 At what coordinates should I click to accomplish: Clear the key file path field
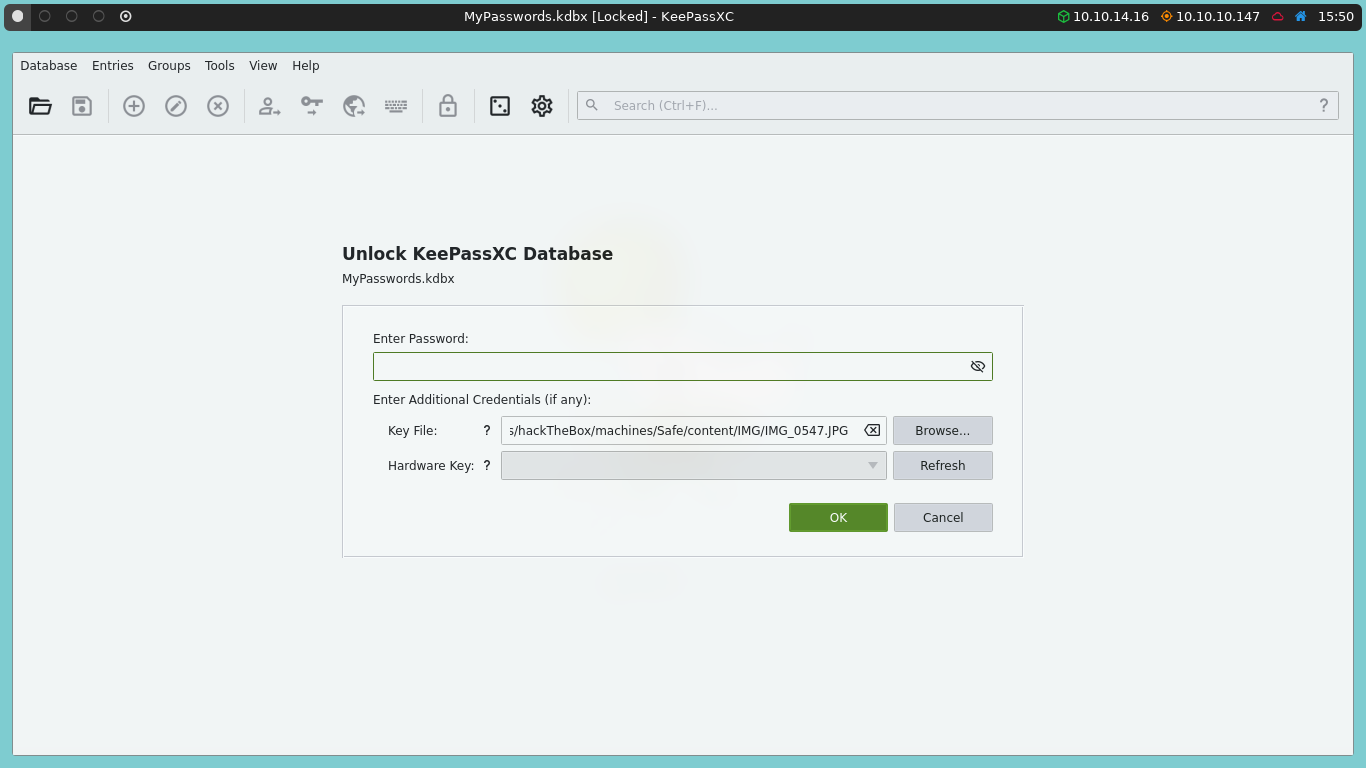click(872, 430)
